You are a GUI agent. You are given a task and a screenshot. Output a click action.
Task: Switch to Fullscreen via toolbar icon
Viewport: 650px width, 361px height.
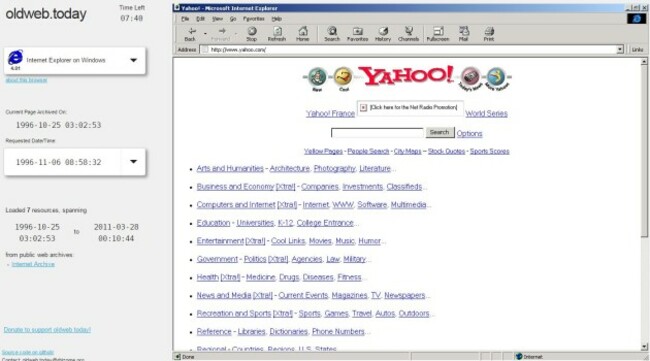pyautogui.click(x=438, y=34)
